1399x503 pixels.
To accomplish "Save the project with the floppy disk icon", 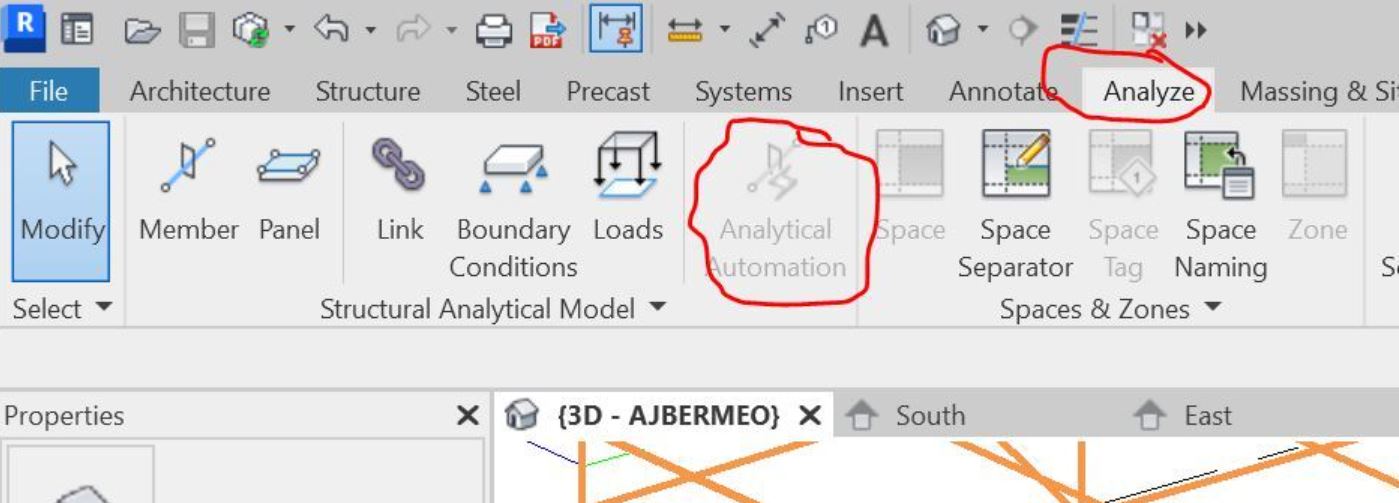I will (x=197, y=31).
